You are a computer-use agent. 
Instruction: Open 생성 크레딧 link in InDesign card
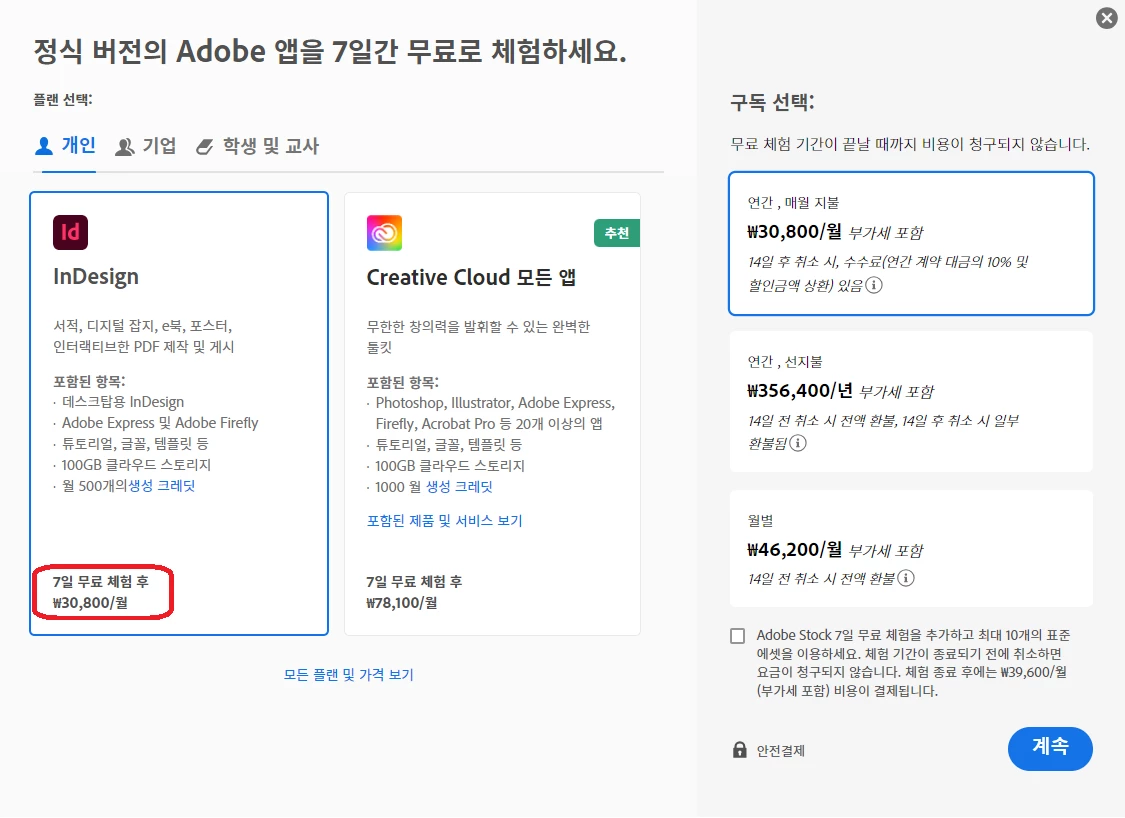point(161,486)
